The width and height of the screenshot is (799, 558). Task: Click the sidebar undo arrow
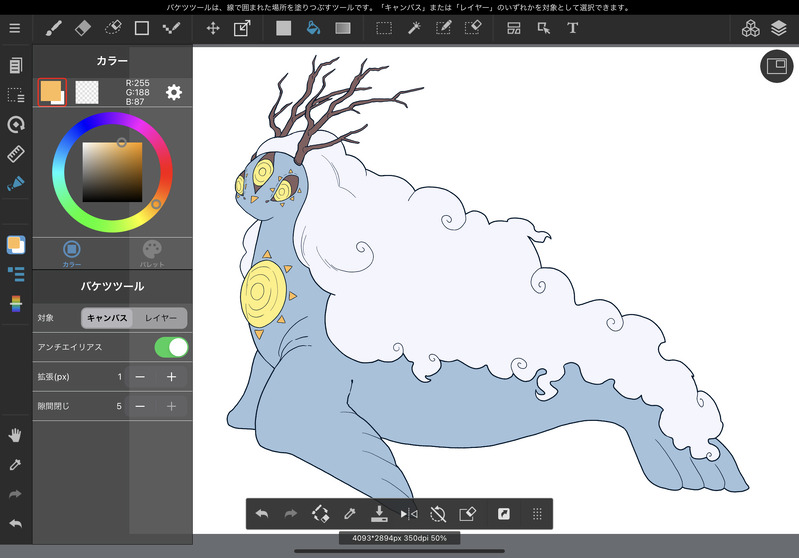coord(15,523)
